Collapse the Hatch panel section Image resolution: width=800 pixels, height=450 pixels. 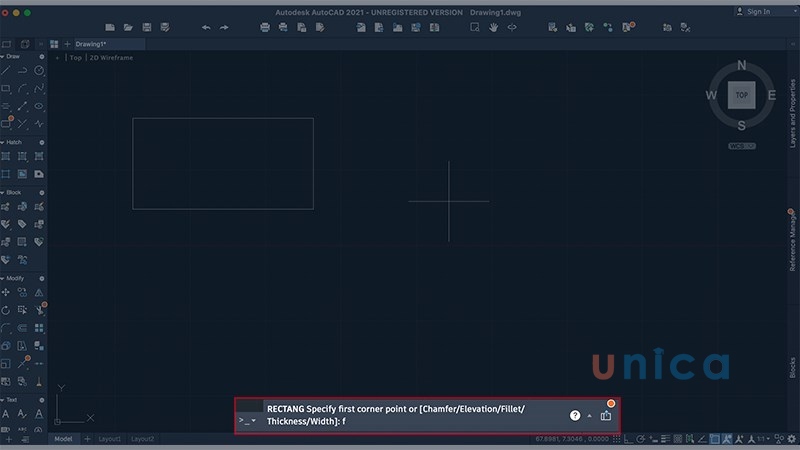point(3,142)
